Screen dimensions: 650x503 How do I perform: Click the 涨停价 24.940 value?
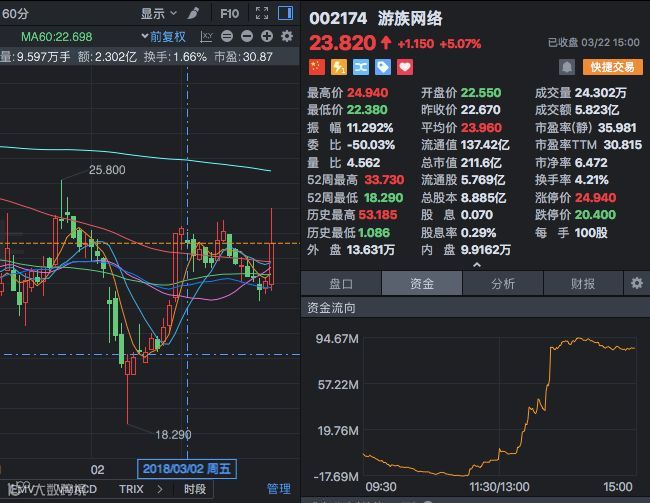596,197
